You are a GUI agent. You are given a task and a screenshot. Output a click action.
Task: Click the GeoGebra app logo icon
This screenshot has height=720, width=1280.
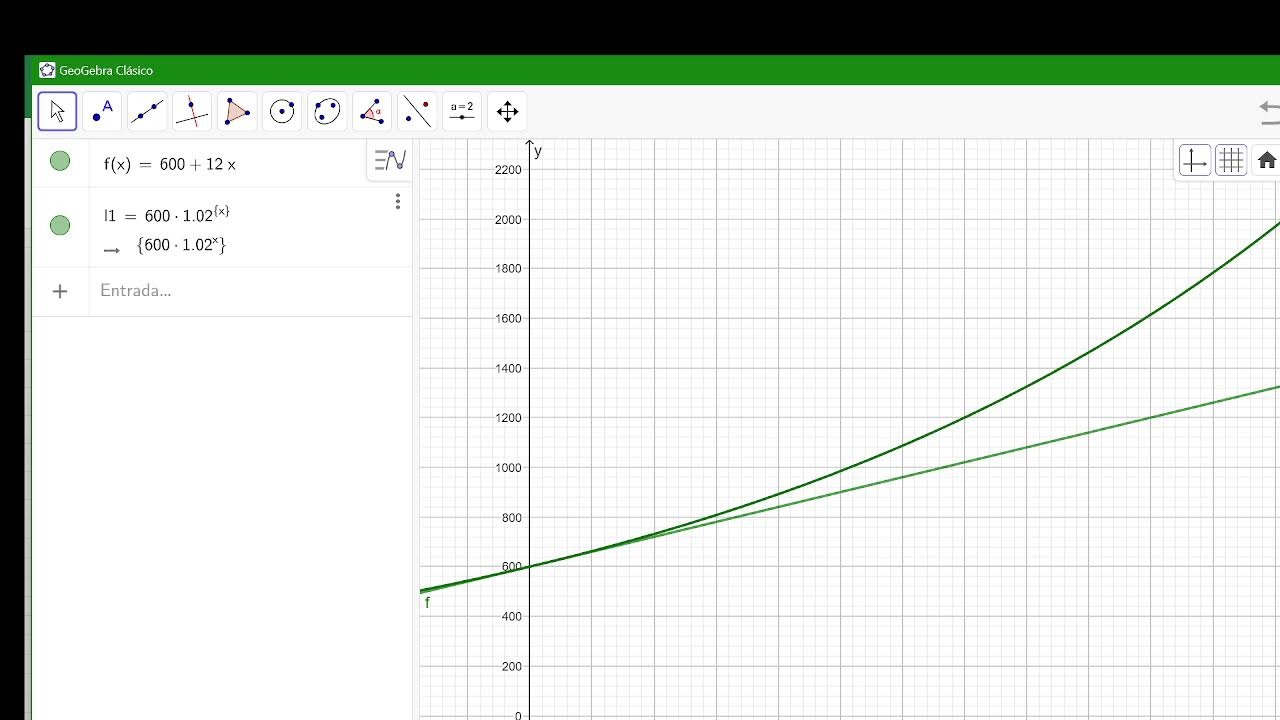(47, 70)
